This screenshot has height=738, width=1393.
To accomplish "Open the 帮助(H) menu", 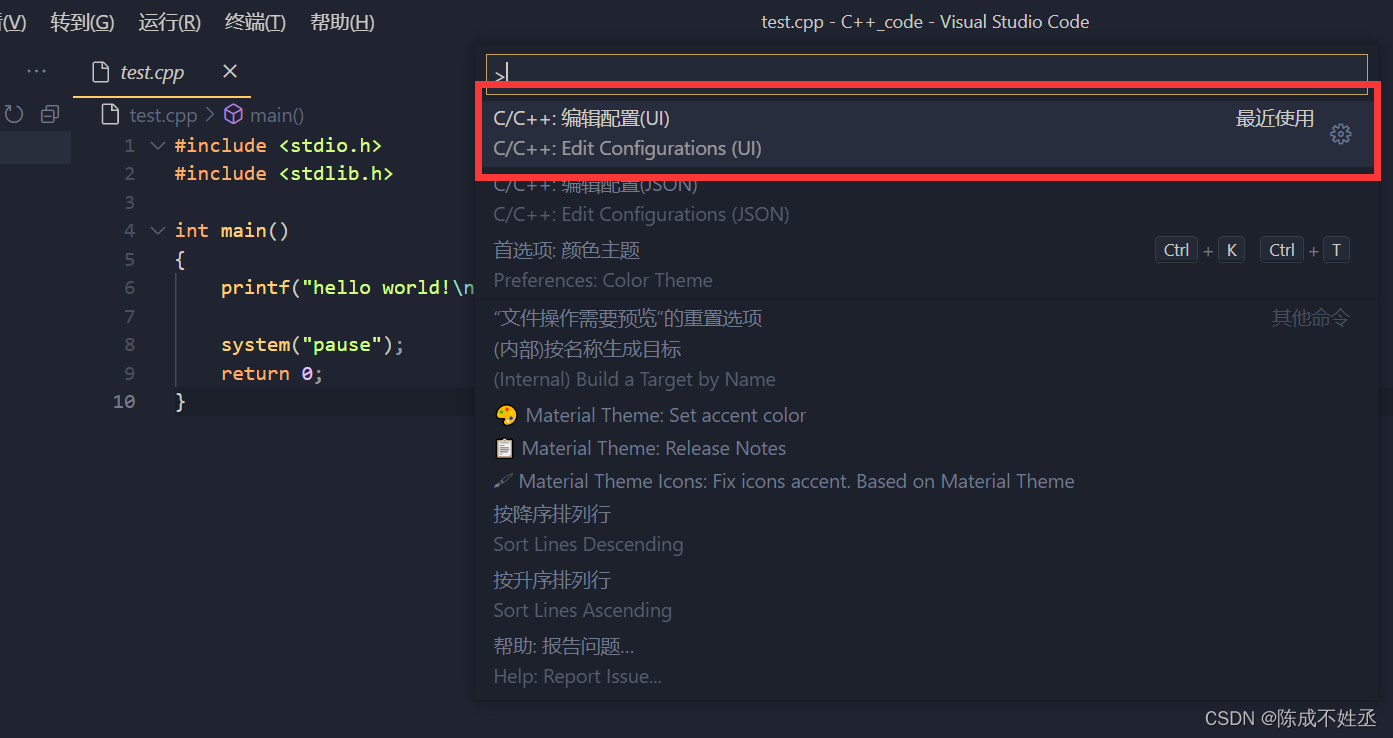I will (x=342, y=22).
